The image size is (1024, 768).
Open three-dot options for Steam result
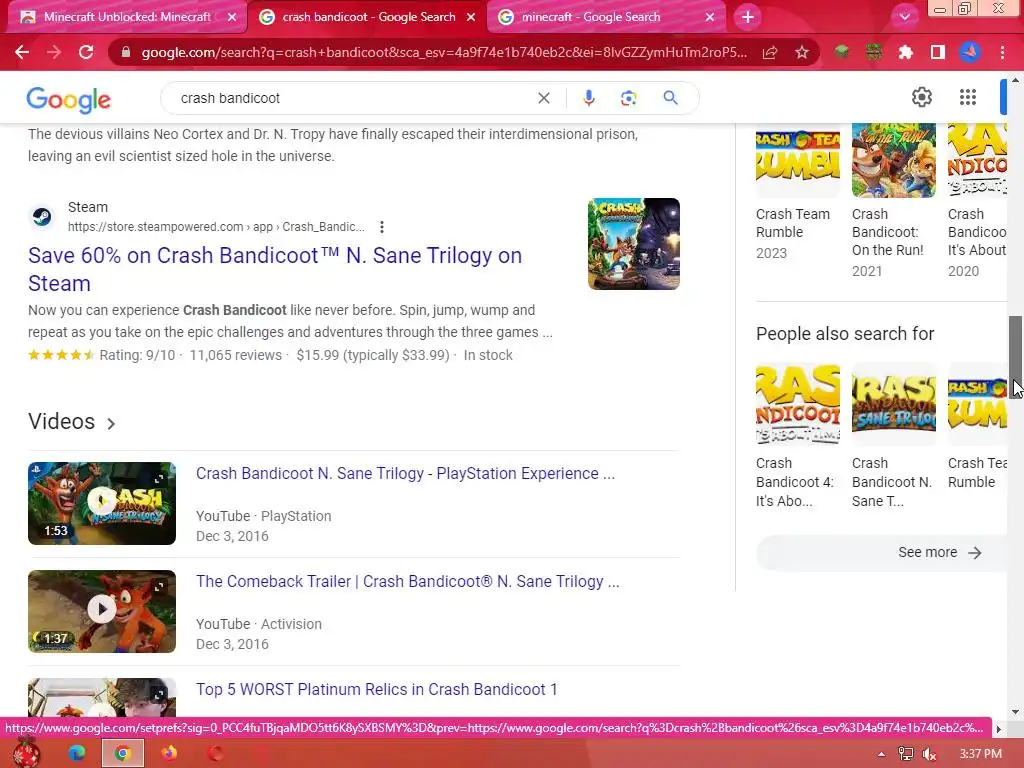381,227
